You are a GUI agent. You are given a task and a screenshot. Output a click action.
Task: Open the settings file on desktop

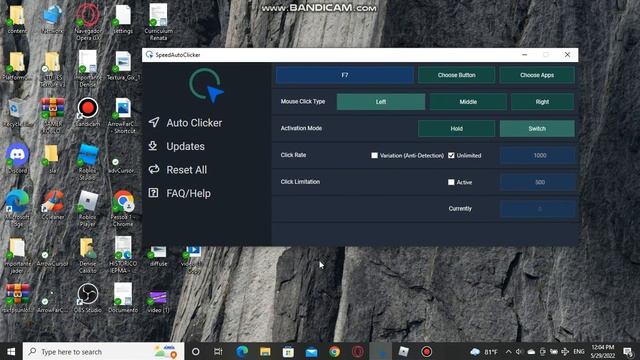(123, 18)
